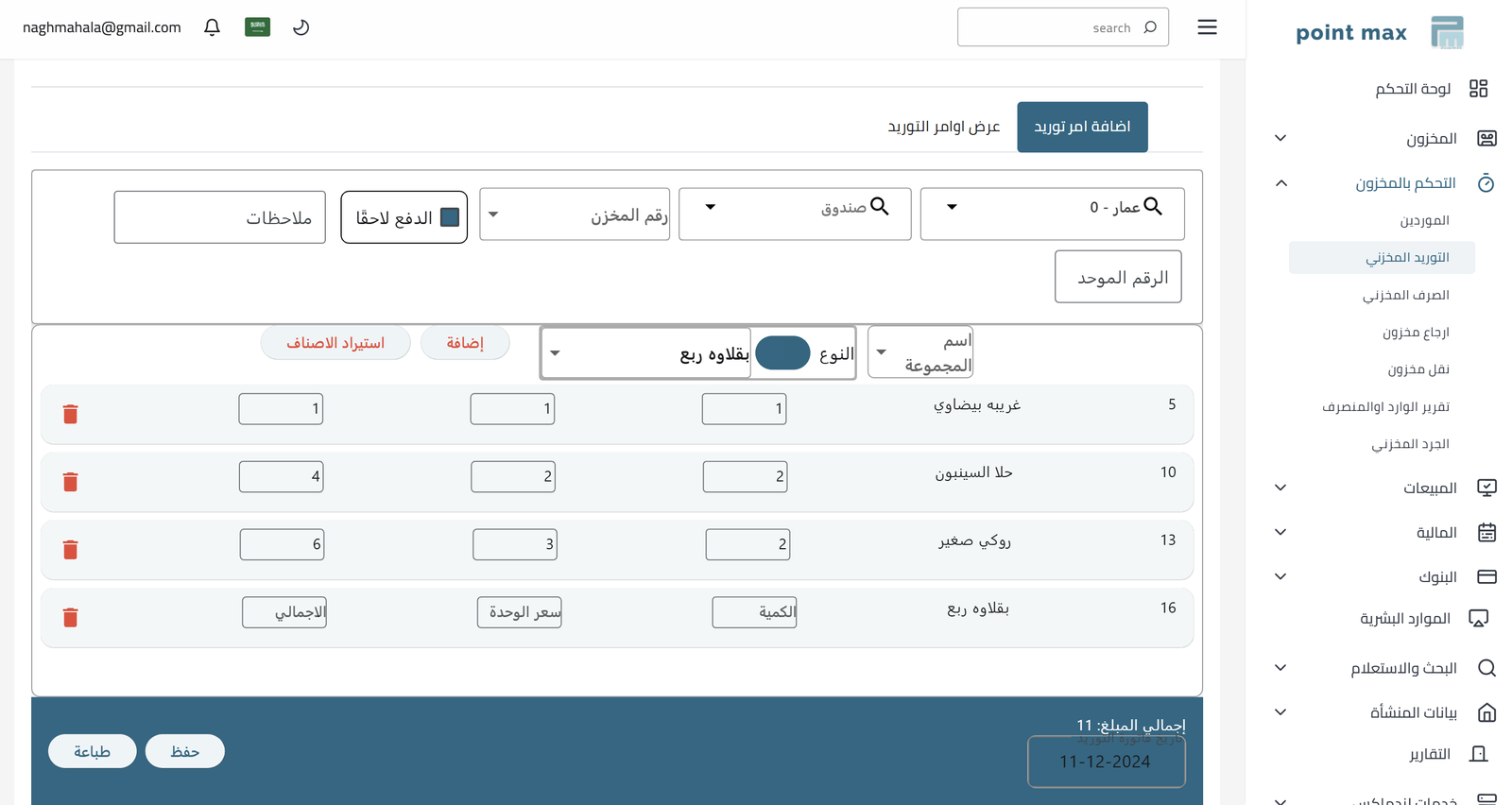Toggle dark mode moon icon

pos(301,27)
